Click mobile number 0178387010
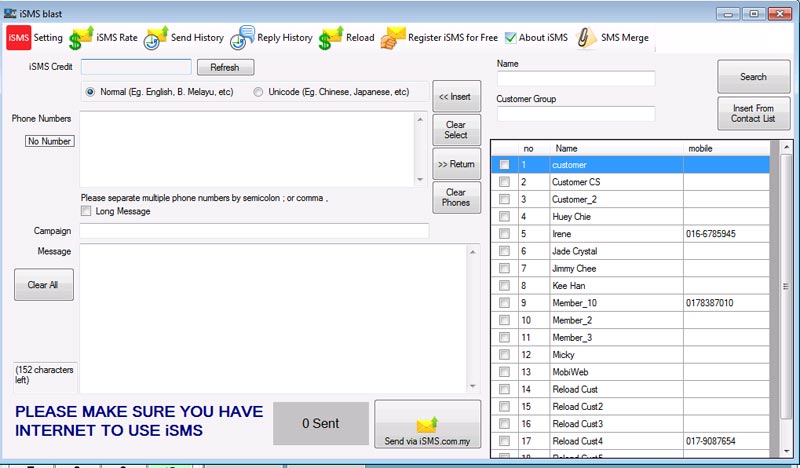 (x=709, y=303)
